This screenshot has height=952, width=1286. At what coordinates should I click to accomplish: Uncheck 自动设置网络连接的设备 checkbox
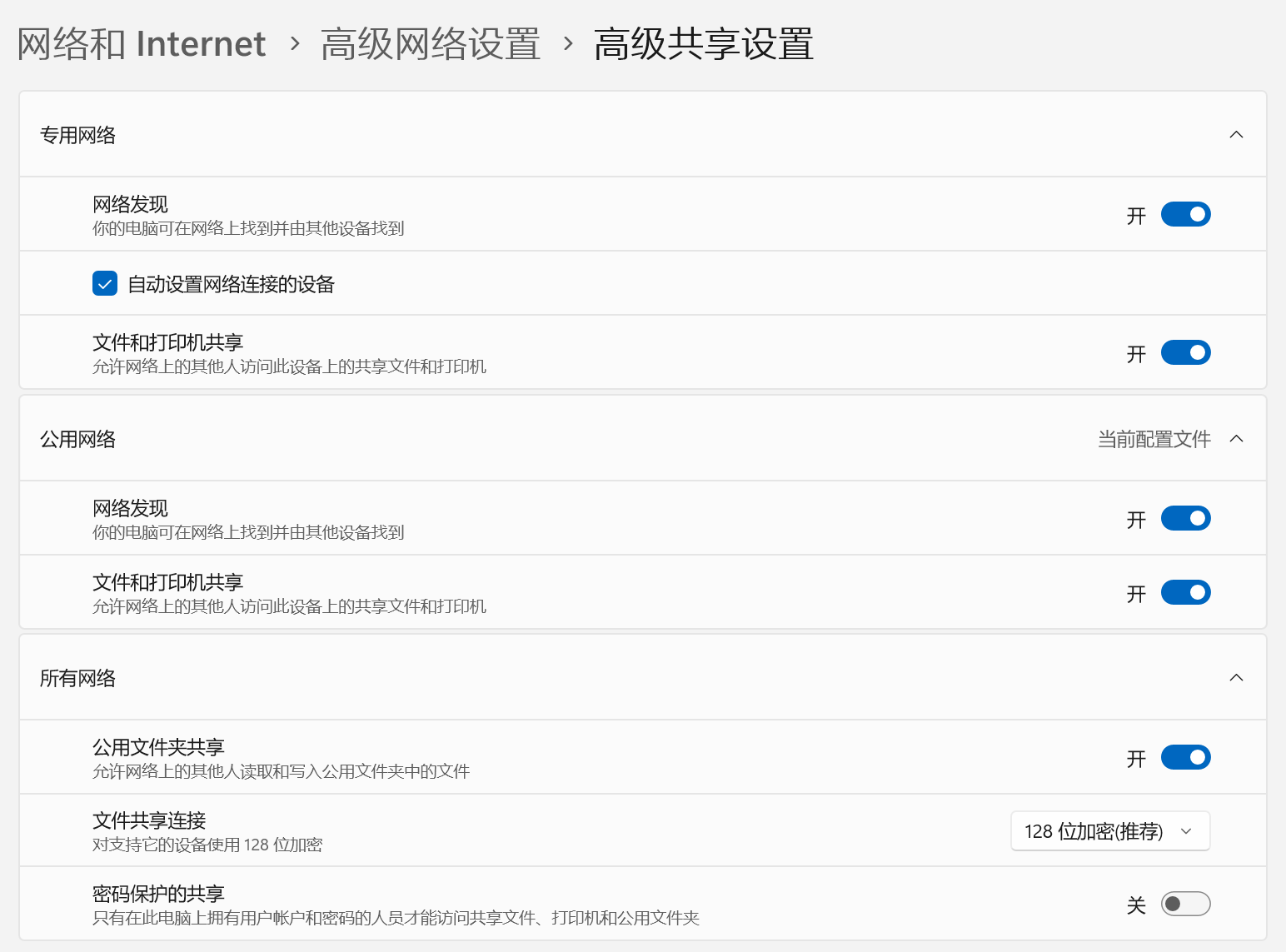[x=105, y=284]
